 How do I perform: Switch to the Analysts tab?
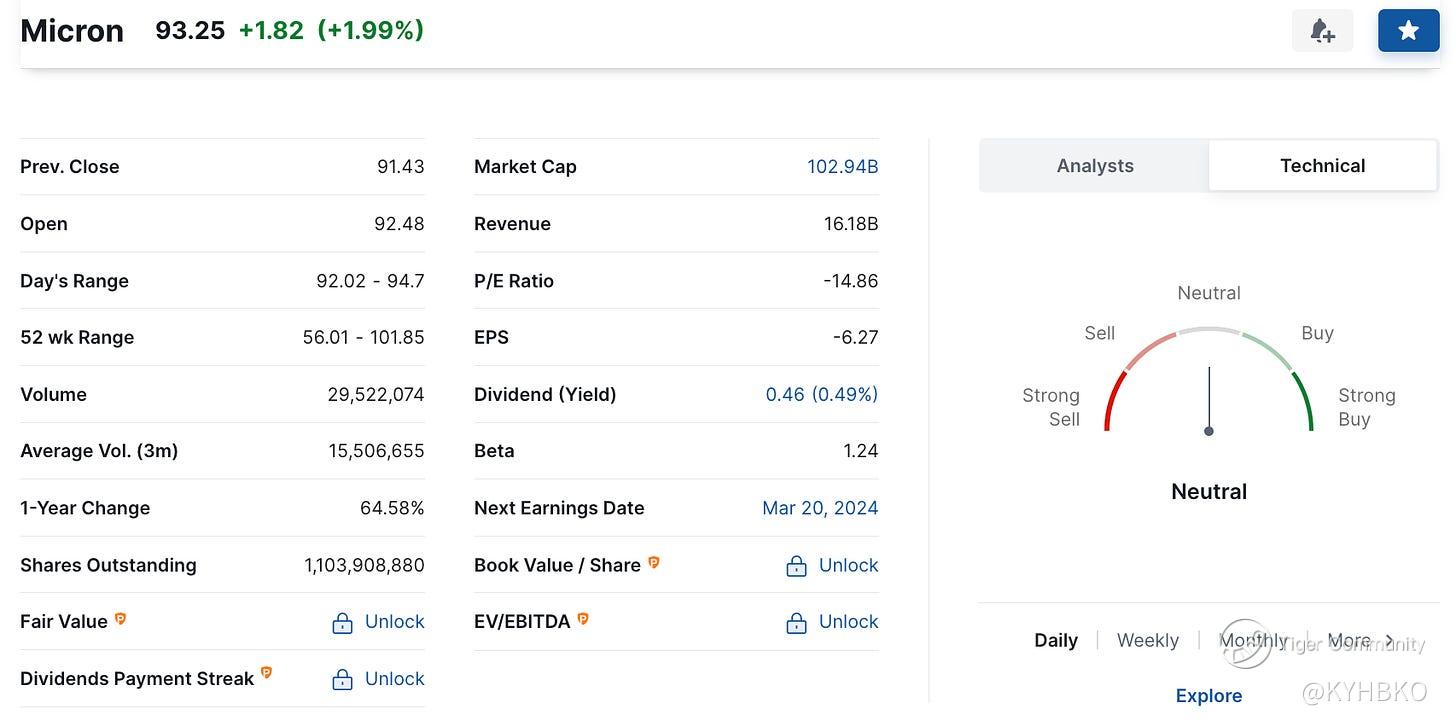pyautogui.click(x=1095, y=166)
